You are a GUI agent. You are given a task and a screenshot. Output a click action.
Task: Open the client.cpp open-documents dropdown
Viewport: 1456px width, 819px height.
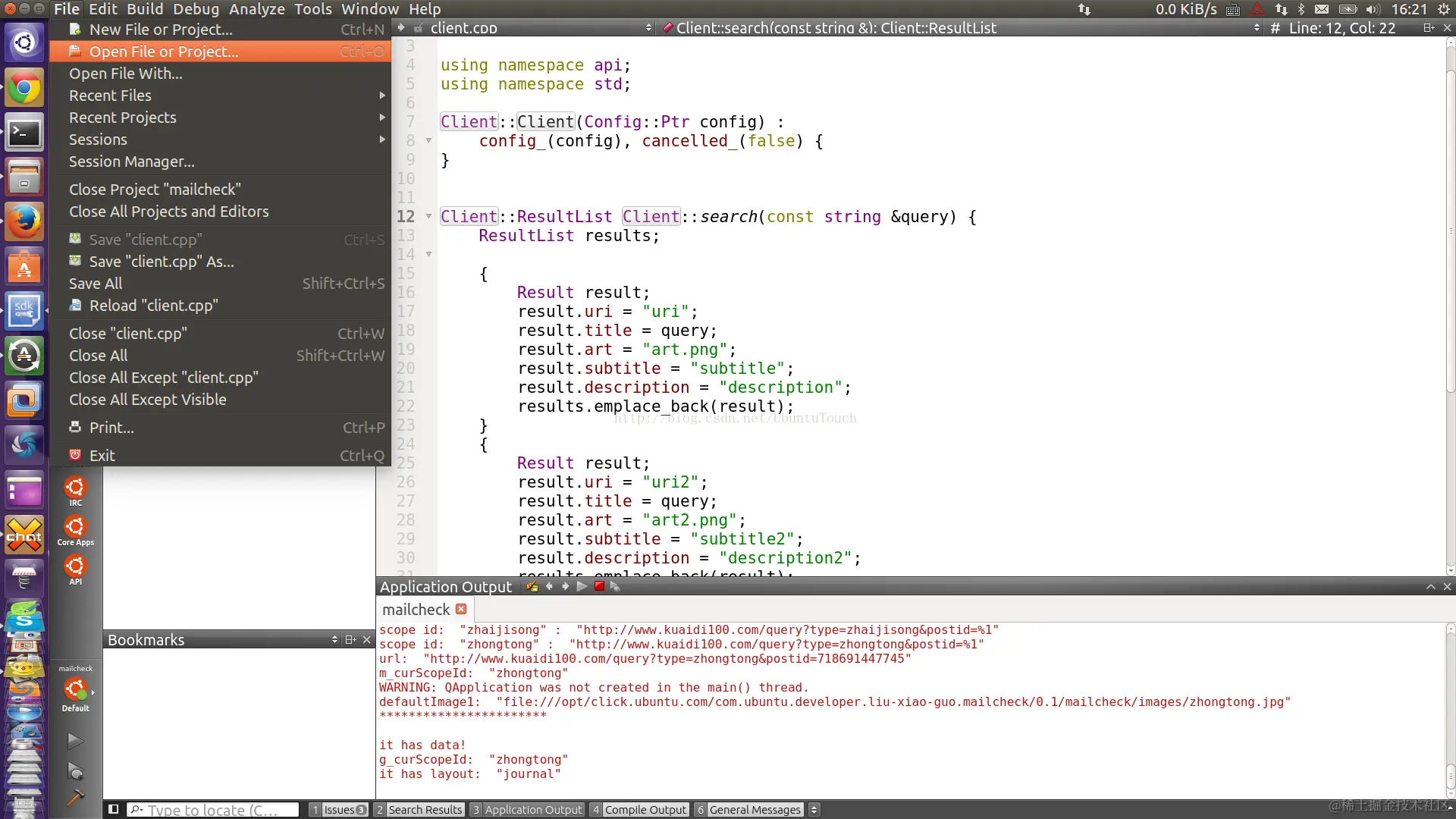point(648,28)
